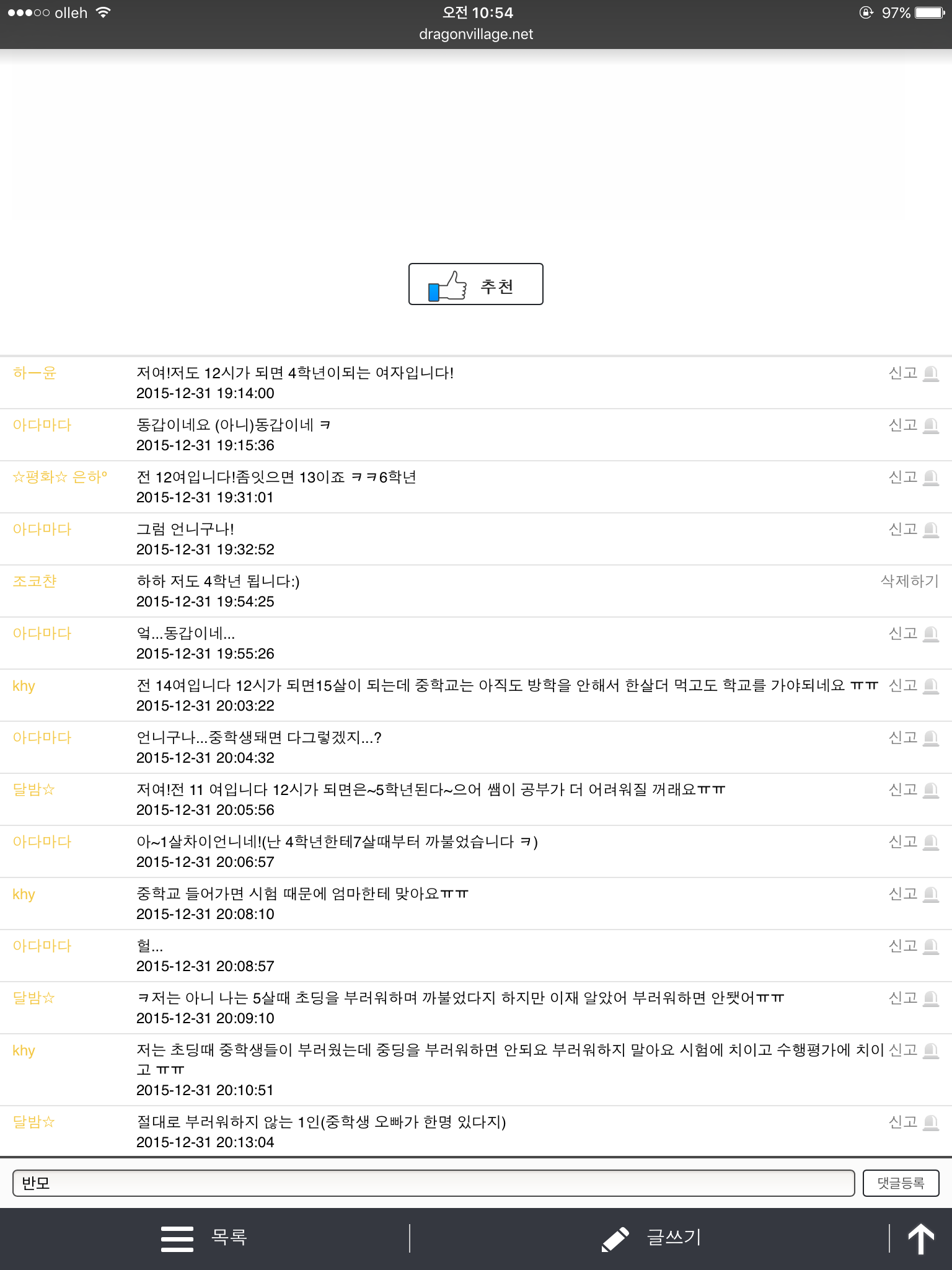
Task: Report 하ㅡ윤's comment via siren icon
Action: coord(930,373)
